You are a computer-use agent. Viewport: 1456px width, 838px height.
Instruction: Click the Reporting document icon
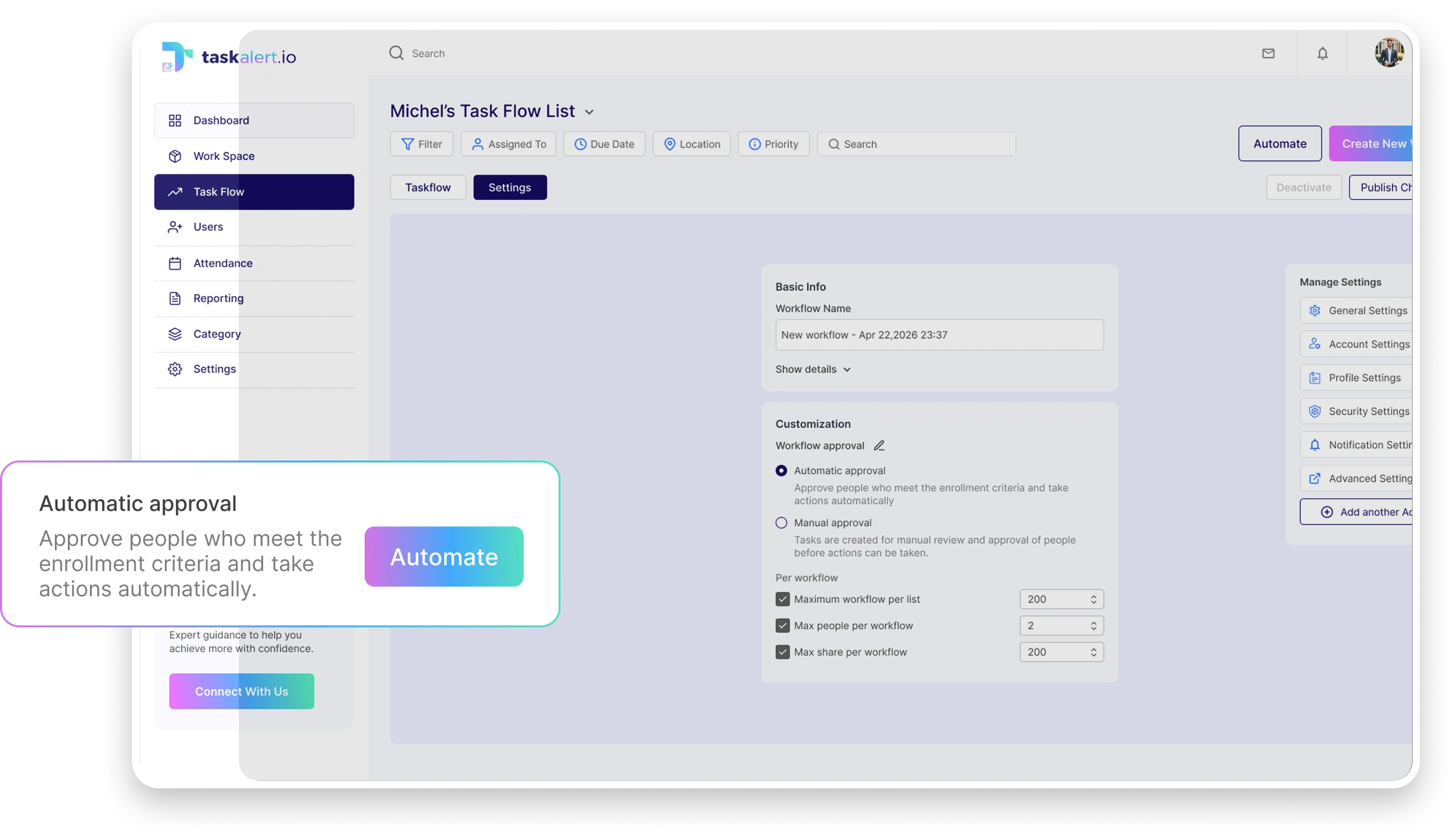[x=175, y=298]
